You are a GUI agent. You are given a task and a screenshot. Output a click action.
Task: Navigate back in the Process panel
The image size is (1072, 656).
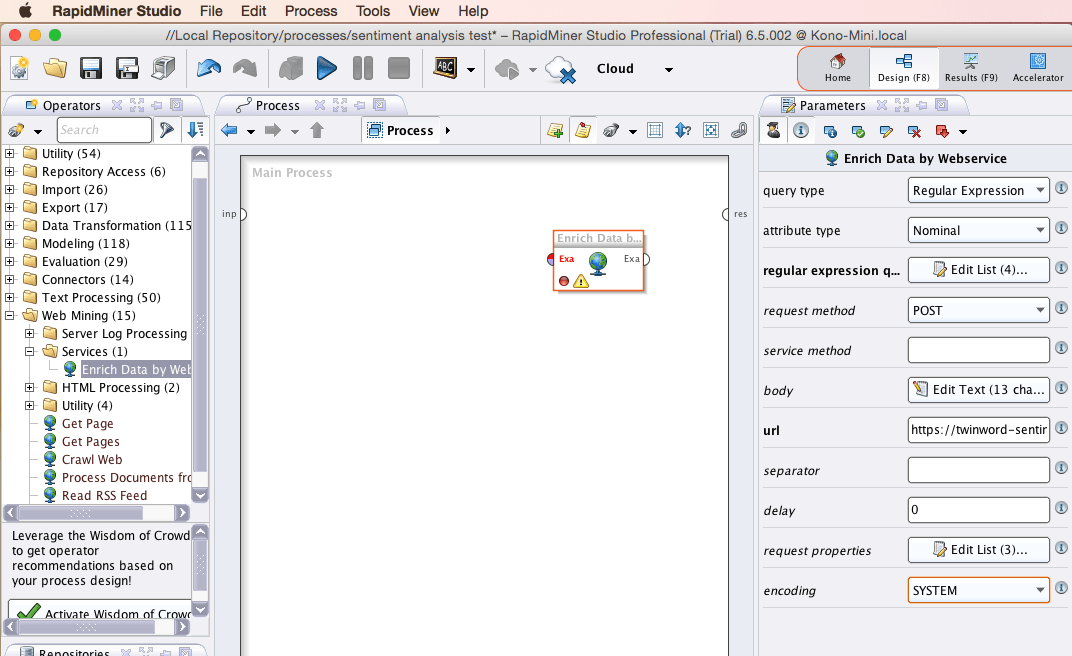[x=229, y=130]
